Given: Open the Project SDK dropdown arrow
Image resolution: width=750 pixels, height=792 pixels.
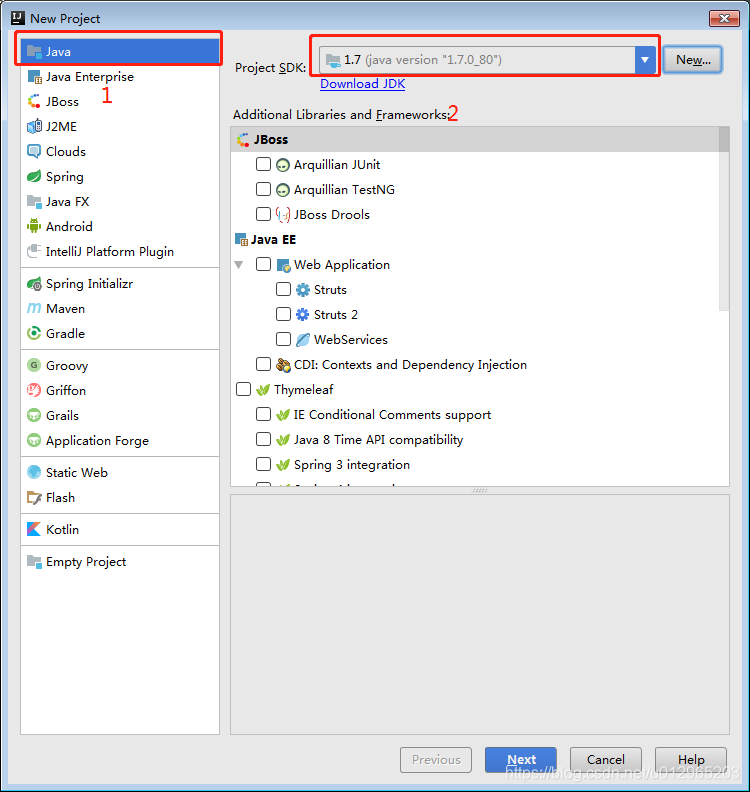Looking at the screenshot, I should coord(645,60).
